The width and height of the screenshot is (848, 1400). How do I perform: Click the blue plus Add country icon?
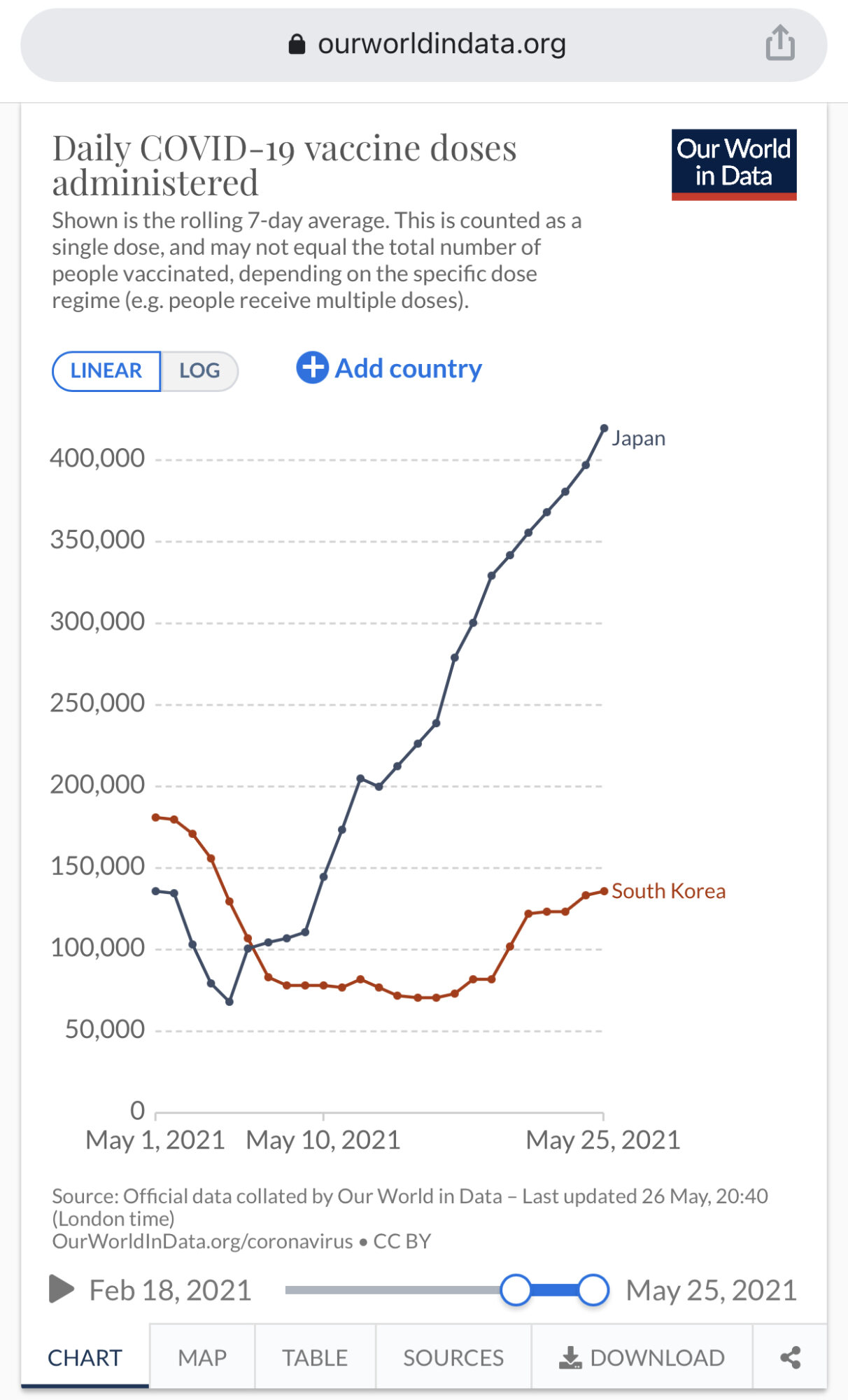pyautogui.click(x=312, y=367)
